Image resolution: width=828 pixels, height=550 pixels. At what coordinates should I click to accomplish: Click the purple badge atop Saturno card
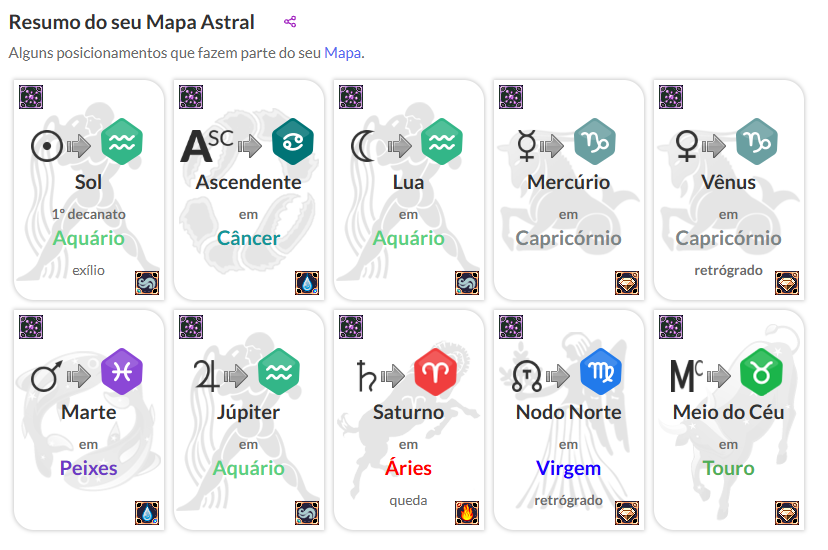[351, 327]
